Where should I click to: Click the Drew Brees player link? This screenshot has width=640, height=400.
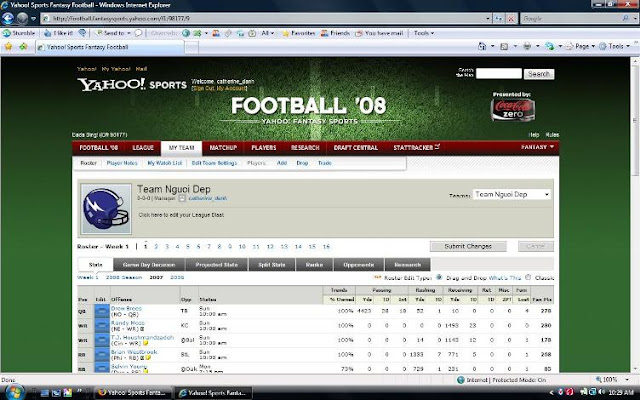click(126, 309)
